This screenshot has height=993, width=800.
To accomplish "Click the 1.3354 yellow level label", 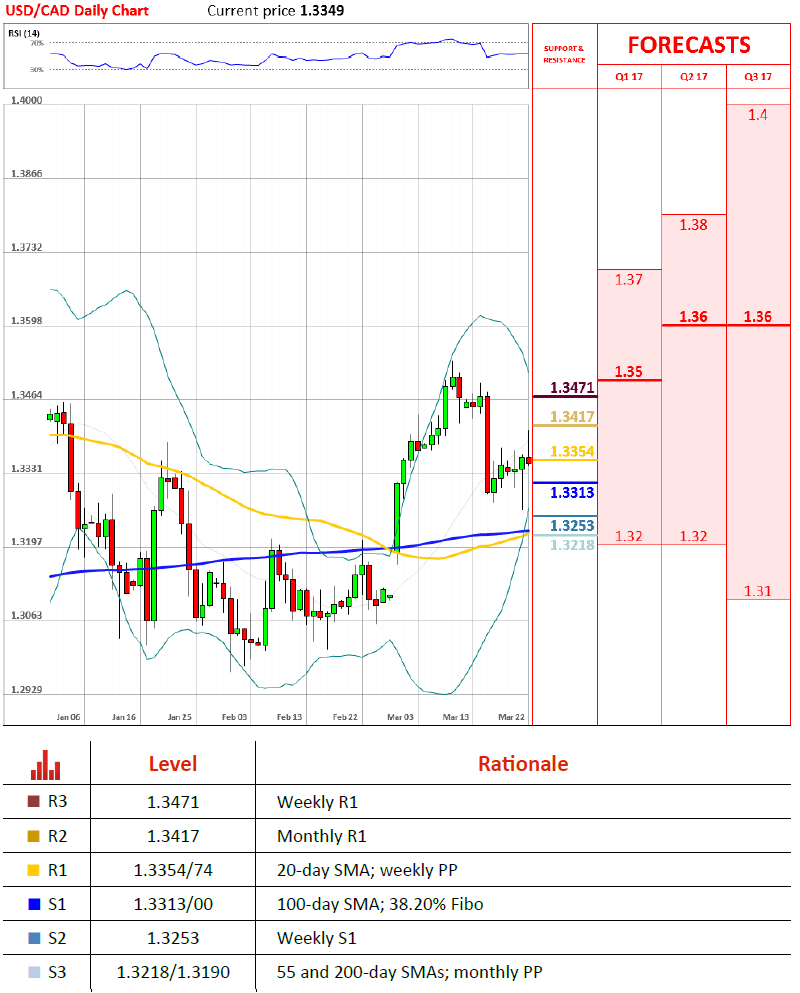I will [x=572, y=452].
